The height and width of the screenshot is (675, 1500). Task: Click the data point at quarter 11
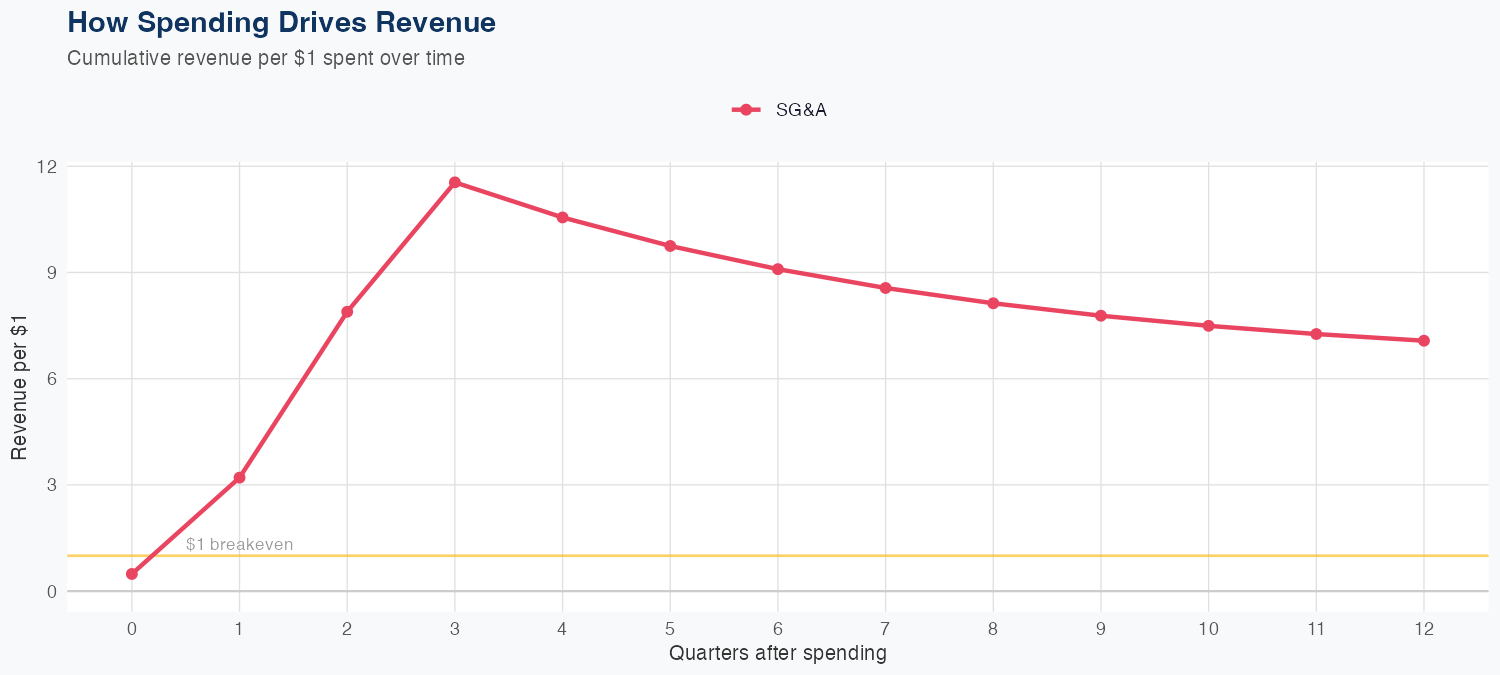(1316, 334)
